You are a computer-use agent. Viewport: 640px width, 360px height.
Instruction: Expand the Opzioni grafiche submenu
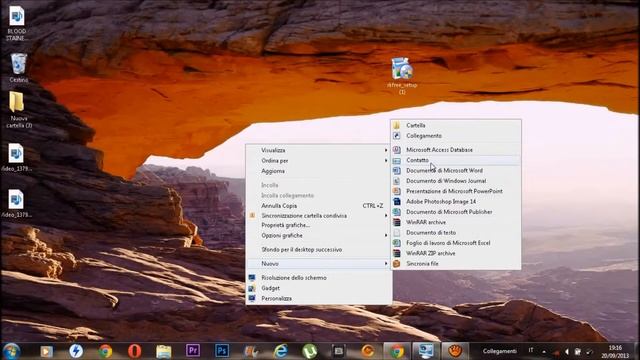(318, 236)
